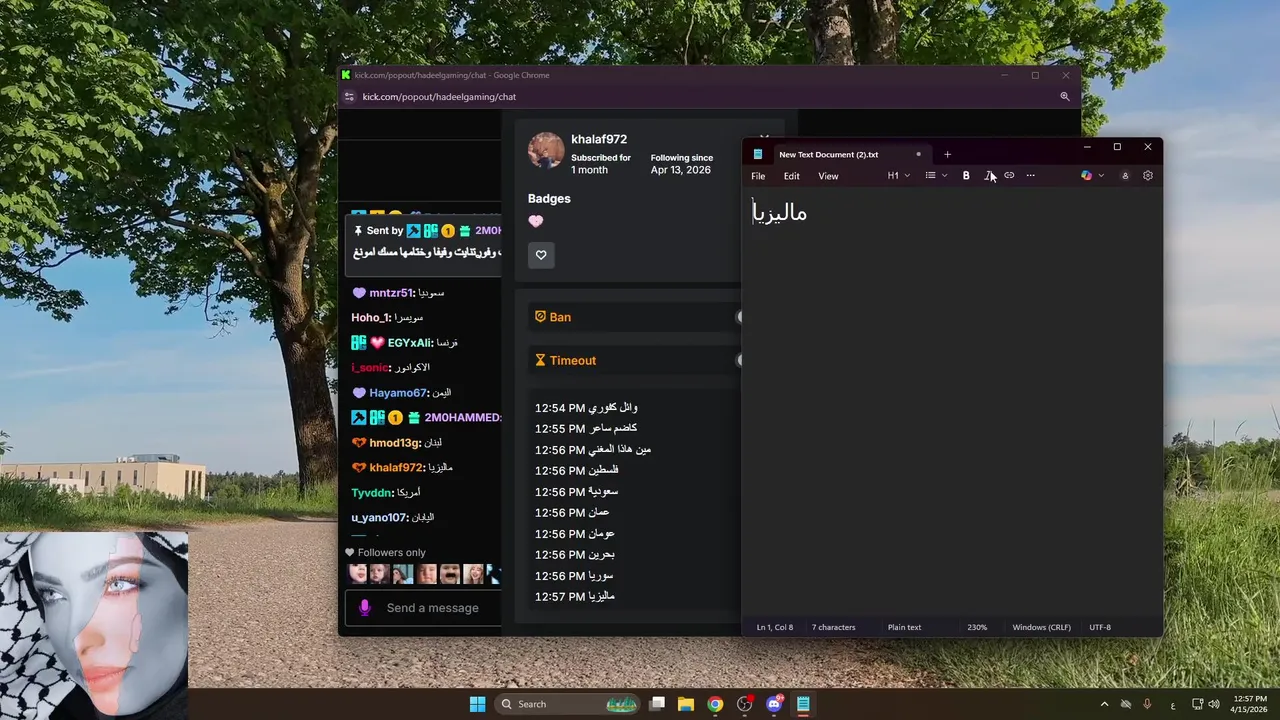Open the H1 heading style dropdown
The width and height of the screenshot is (1280, 720).
(x=899, y=176)
